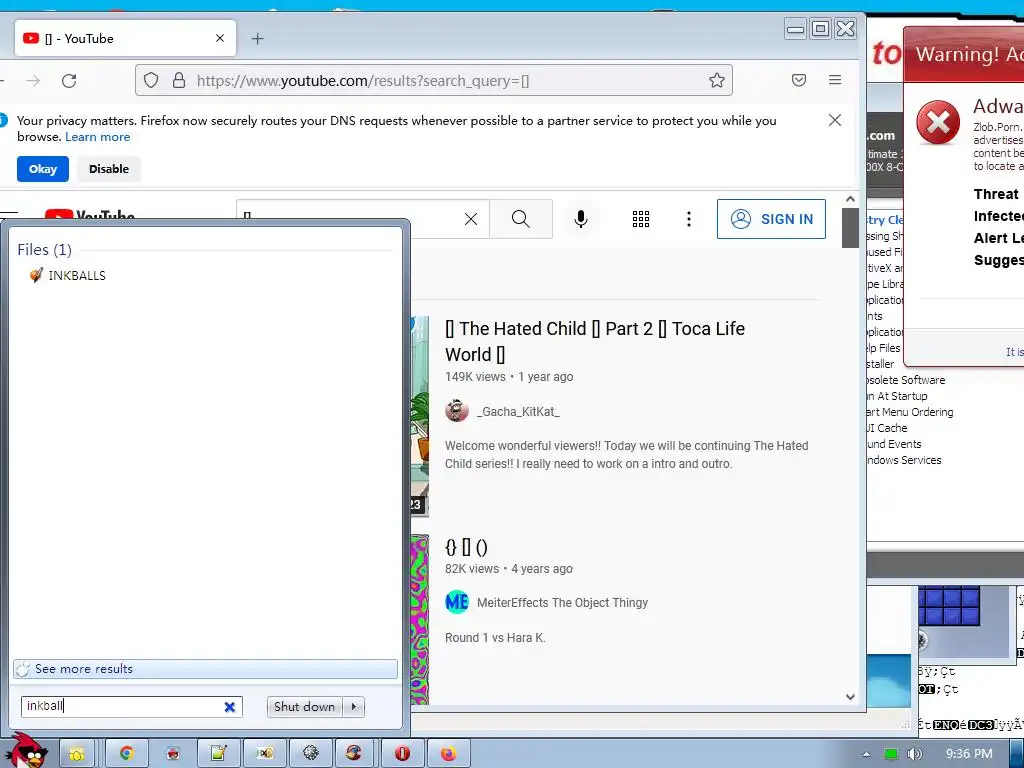This screenshot has width=1024, height=768.
Task: Click MeiterEffects ME channel avatar
Action: 456,601
